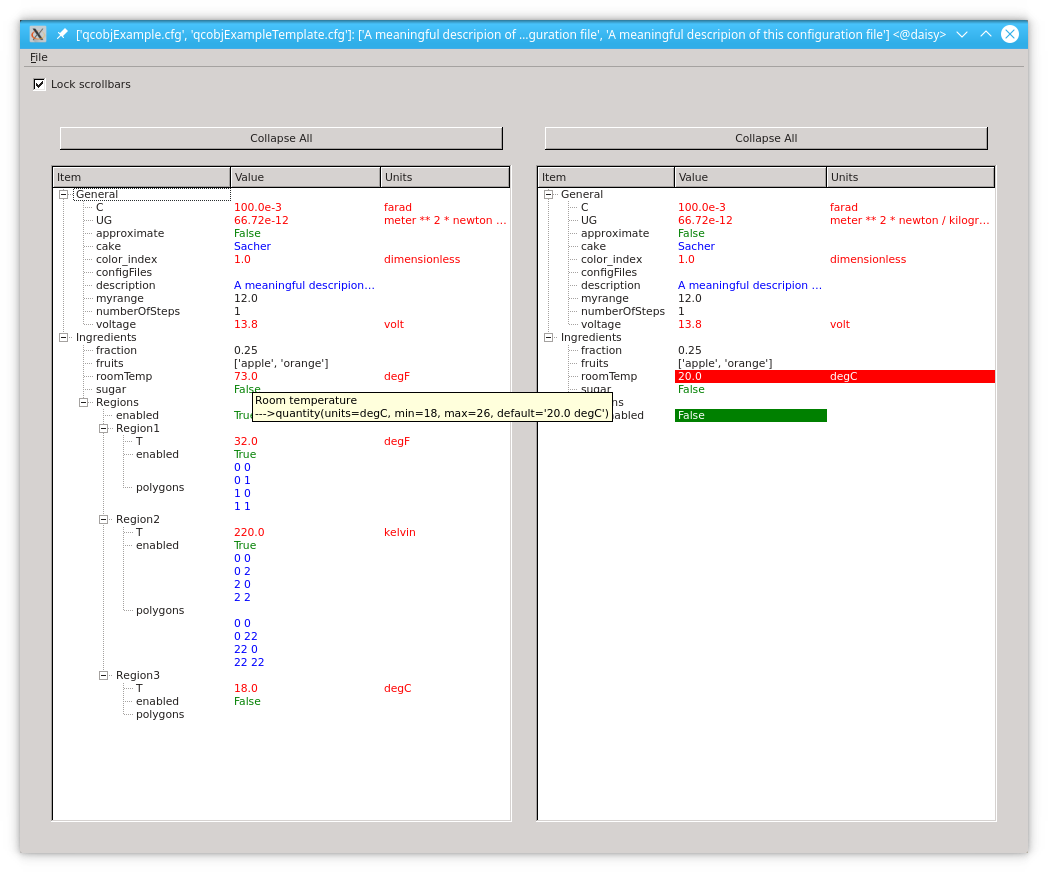Select 'numberOfSteps' in left tree
Image resolution: width=1048 pixels, height=873 pixels.
click(x=138, y=311)
